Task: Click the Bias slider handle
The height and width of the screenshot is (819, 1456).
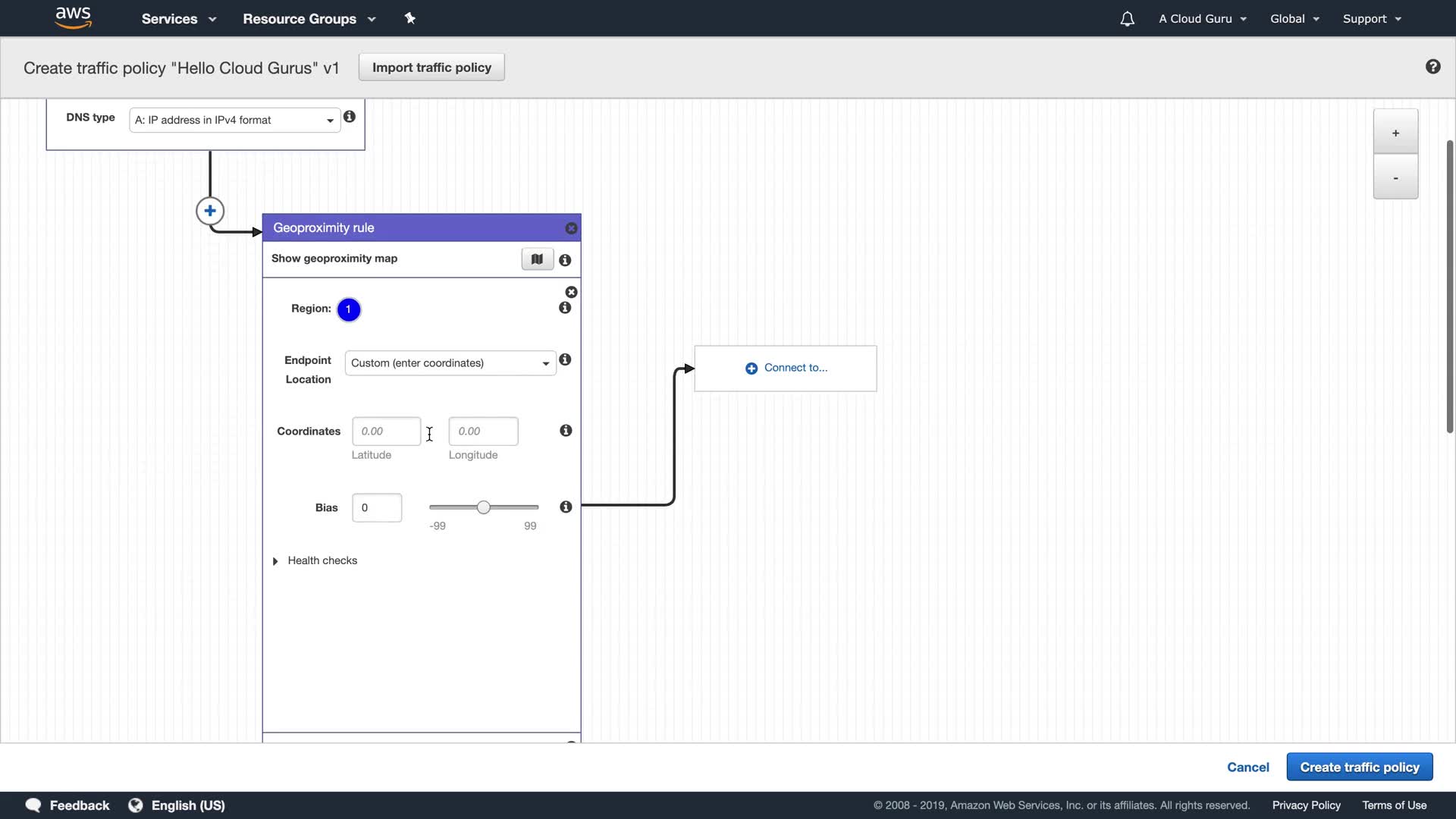Action: tap(484, 507)
